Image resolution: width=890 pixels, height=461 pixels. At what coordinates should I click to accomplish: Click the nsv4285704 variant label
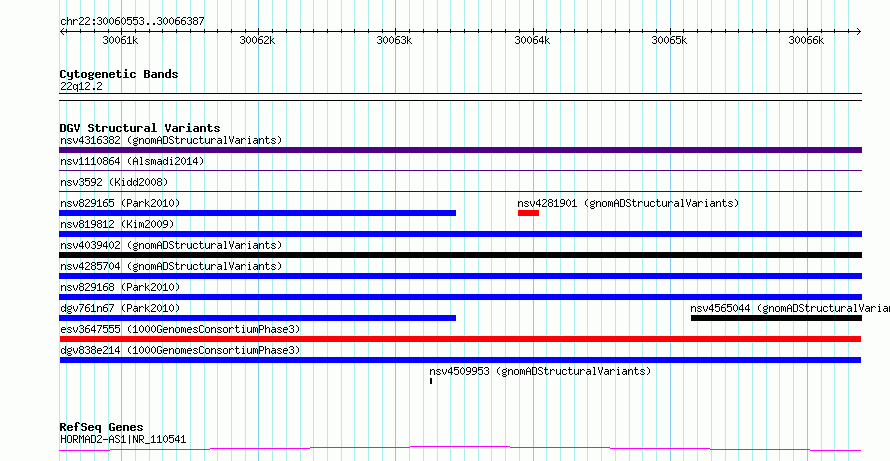click(x=171, y=266)
